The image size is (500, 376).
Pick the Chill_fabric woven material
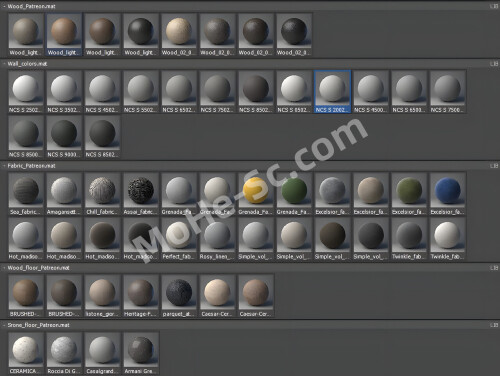[102, 194]
